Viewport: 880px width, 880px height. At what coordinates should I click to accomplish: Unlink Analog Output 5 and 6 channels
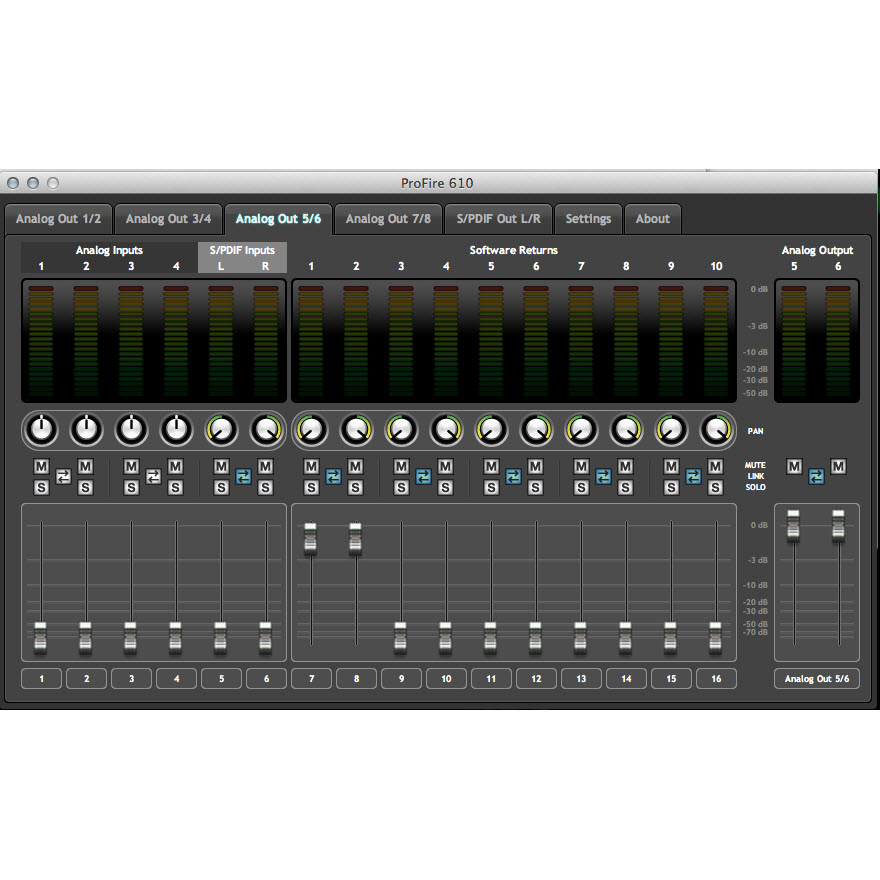(x=816, y=477)
